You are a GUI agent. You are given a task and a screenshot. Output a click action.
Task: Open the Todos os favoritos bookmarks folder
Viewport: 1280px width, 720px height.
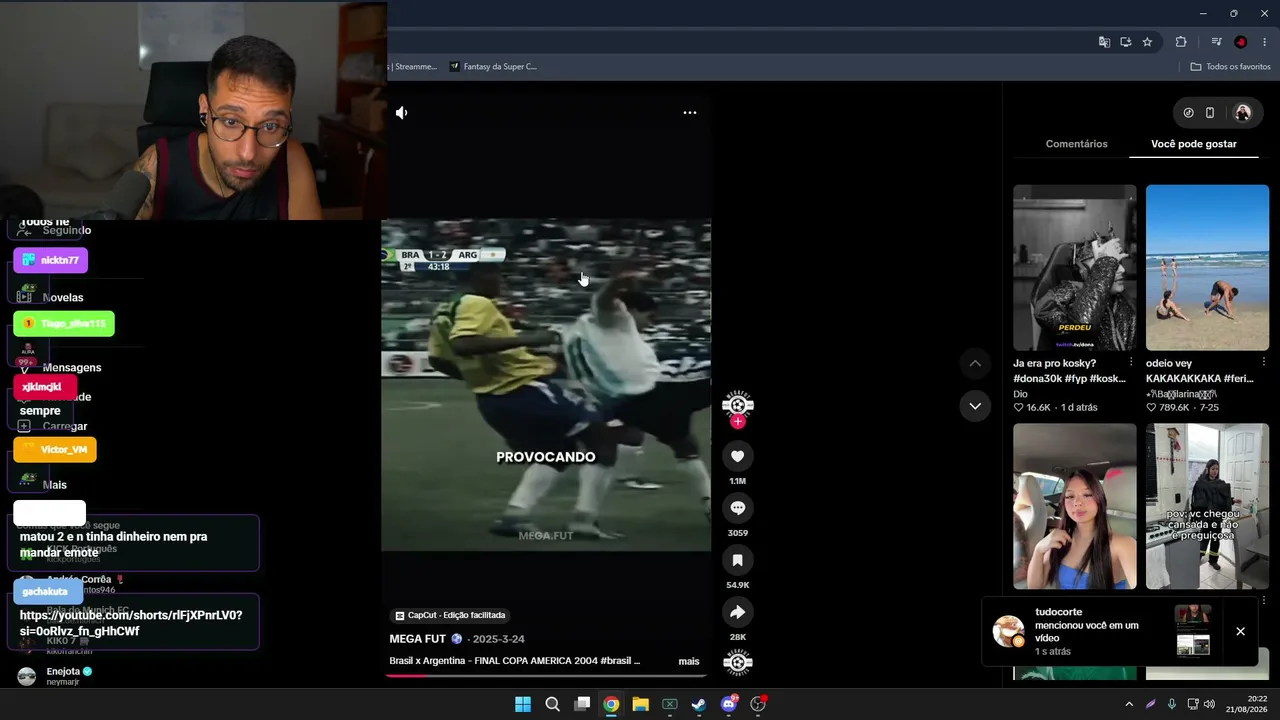(x=1230, y=67)
